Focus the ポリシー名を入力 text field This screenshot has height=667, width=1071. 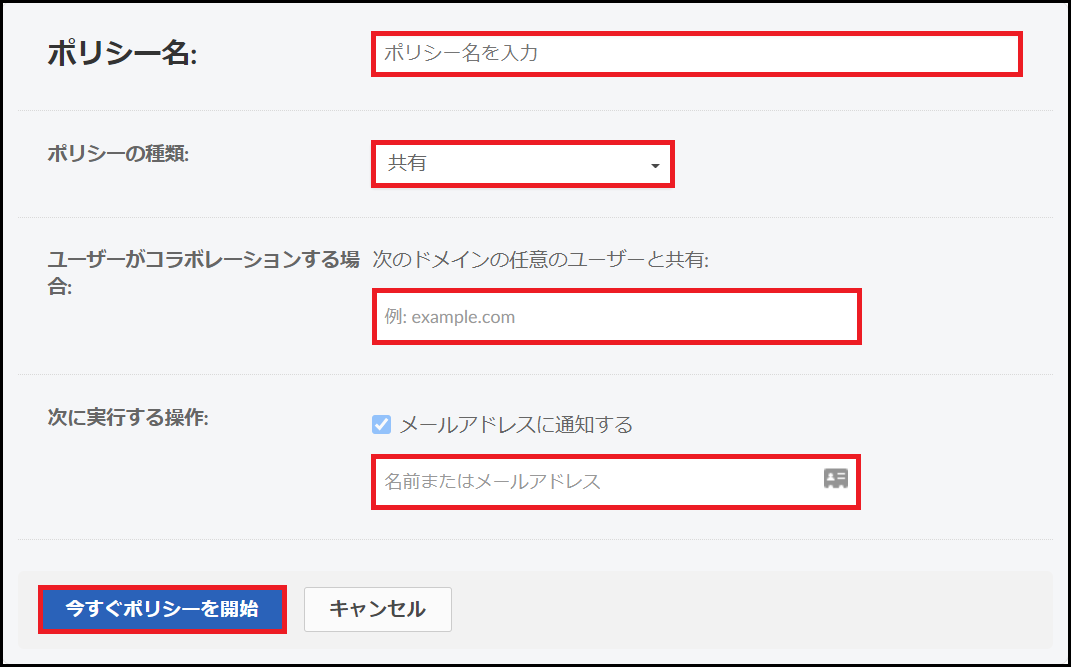[696, 54]
